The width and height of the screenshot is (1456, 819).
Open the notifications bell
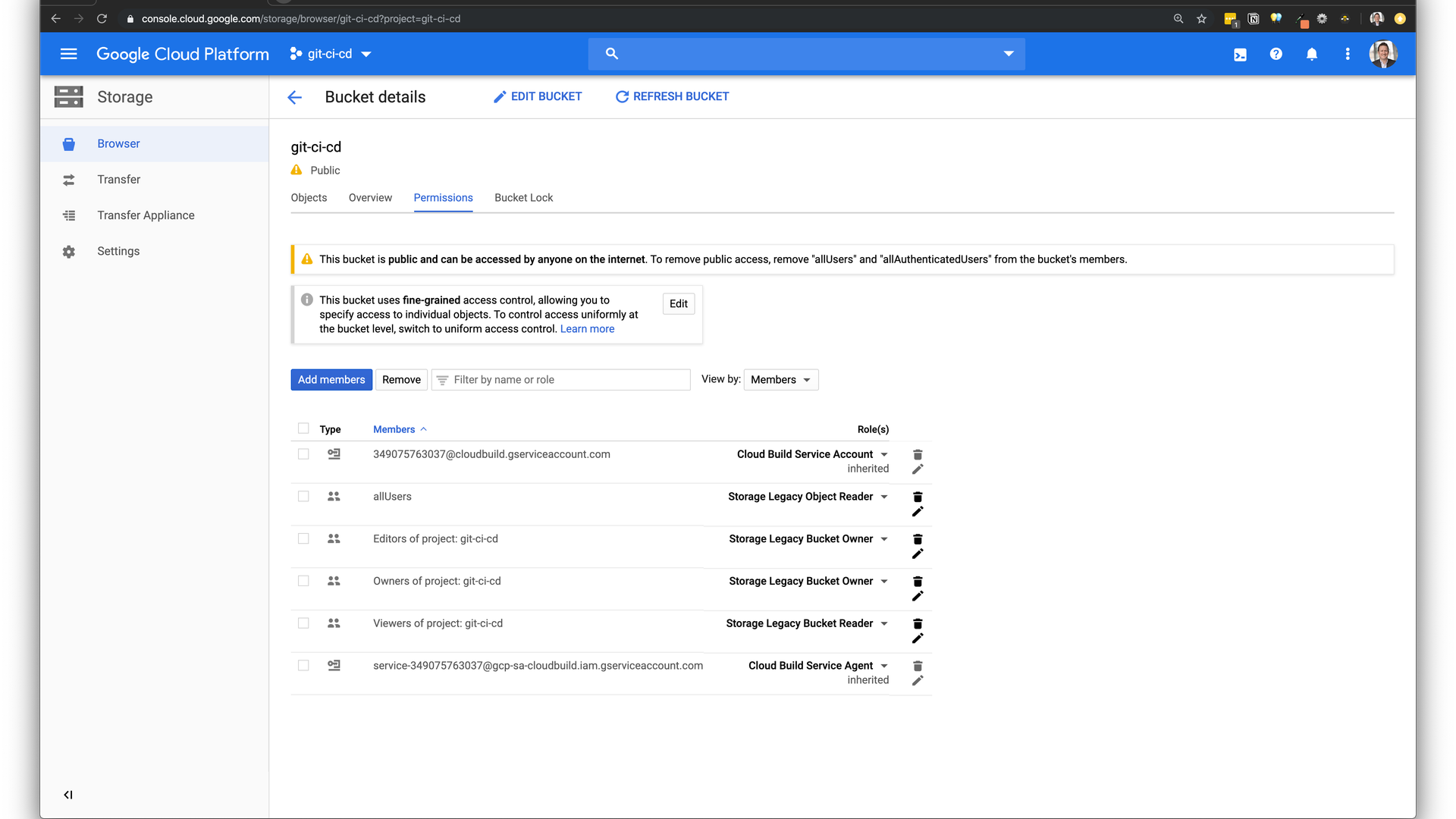point(1311,54)
